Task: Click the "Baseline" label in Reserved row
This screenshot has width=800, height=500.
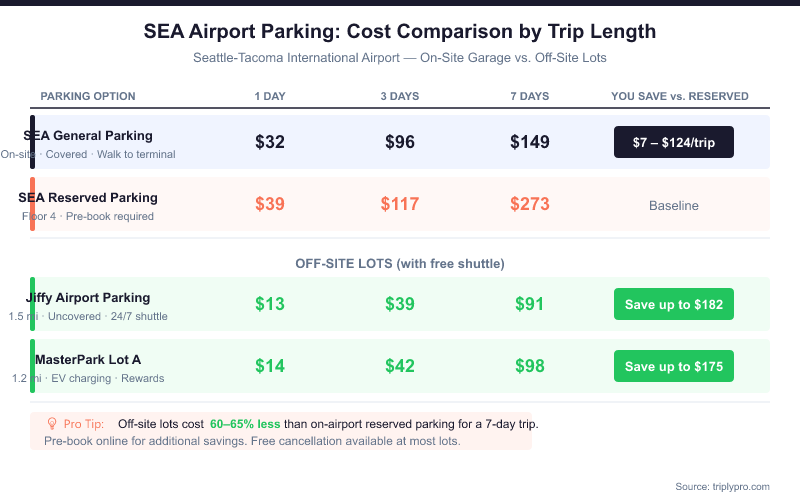Action: 673,205
